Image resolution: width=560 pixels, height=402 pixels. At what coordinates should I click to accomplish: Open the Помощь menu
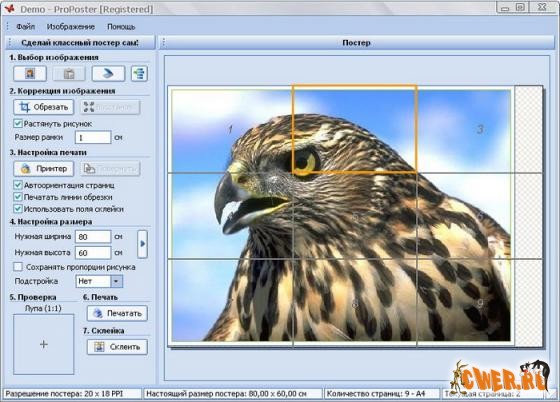coord(121,27)
